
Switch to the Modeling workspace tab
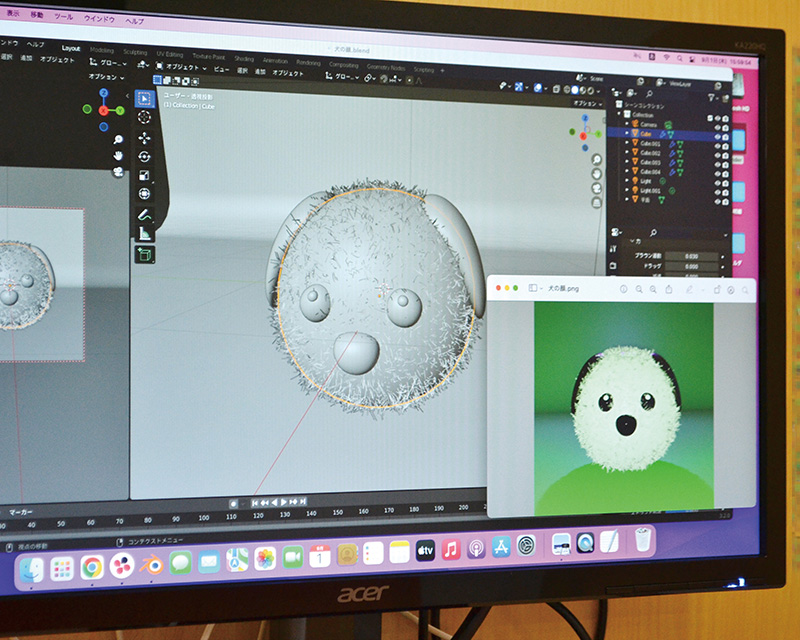(x=102, y=50)
